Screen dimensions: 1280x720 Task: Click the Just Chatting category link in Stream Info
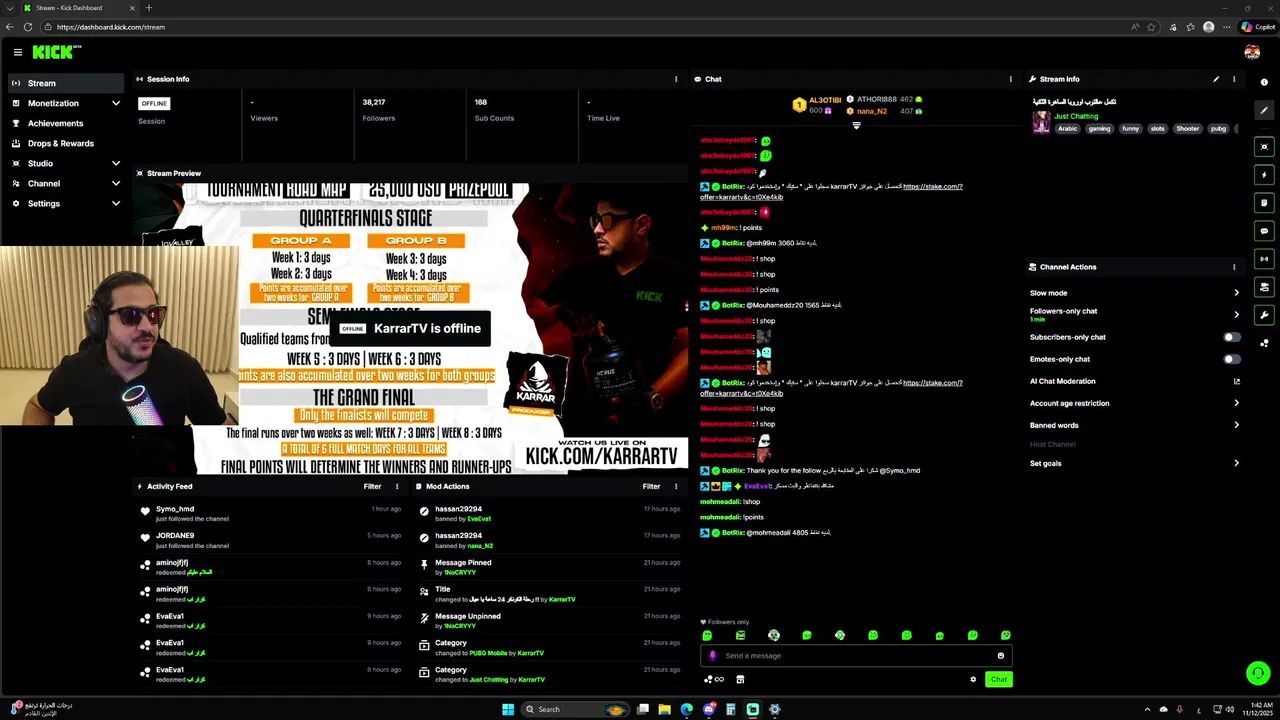click(1076, 116)
